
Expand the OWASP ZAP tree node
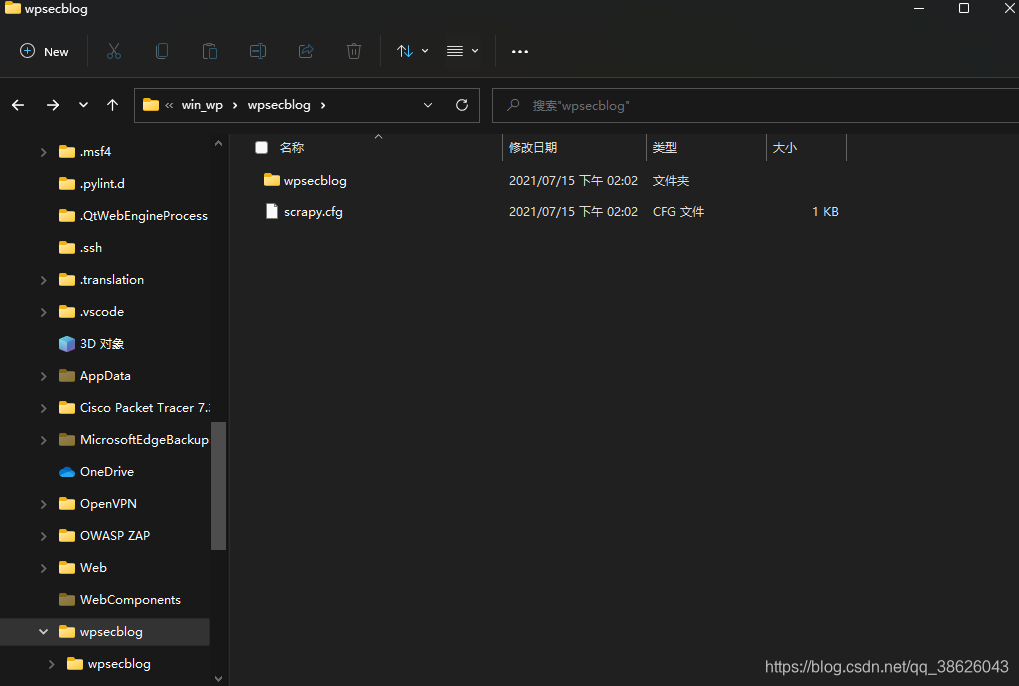click(x=44, y=536)
